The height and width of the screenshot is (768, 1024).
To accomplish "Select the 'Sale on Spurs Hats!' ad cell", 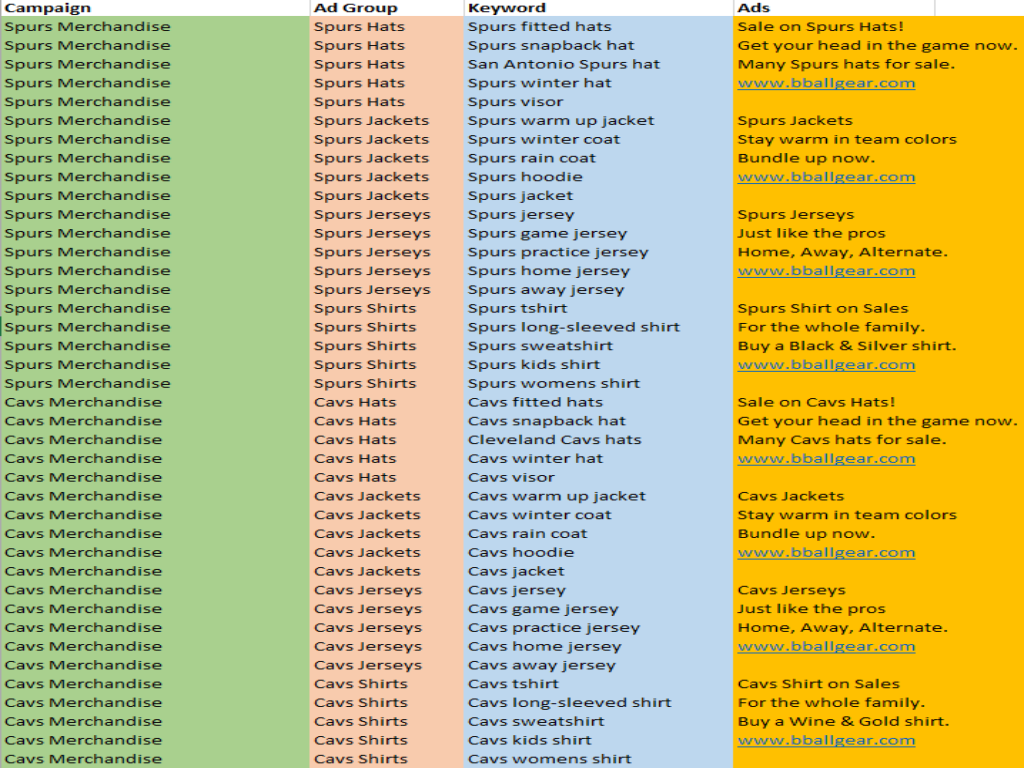I will (x=820, y=27).
